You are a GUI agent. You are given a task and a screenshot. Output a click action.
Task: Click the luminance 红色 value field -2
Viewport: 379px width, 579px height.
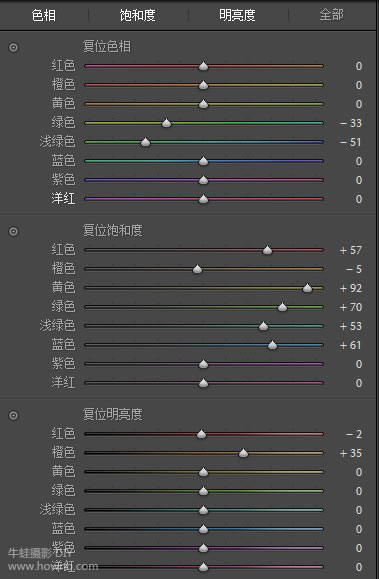coord(354,434)
